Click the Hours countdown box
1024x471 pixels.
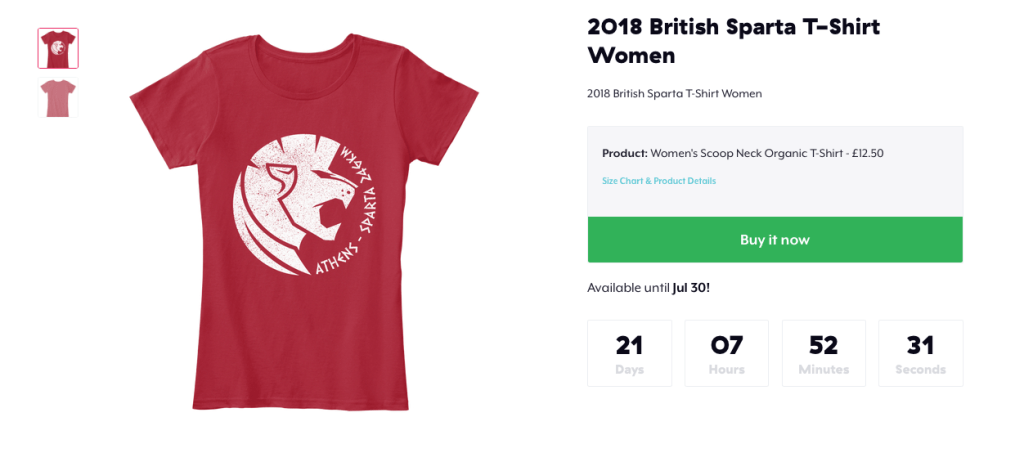(726, 353)
